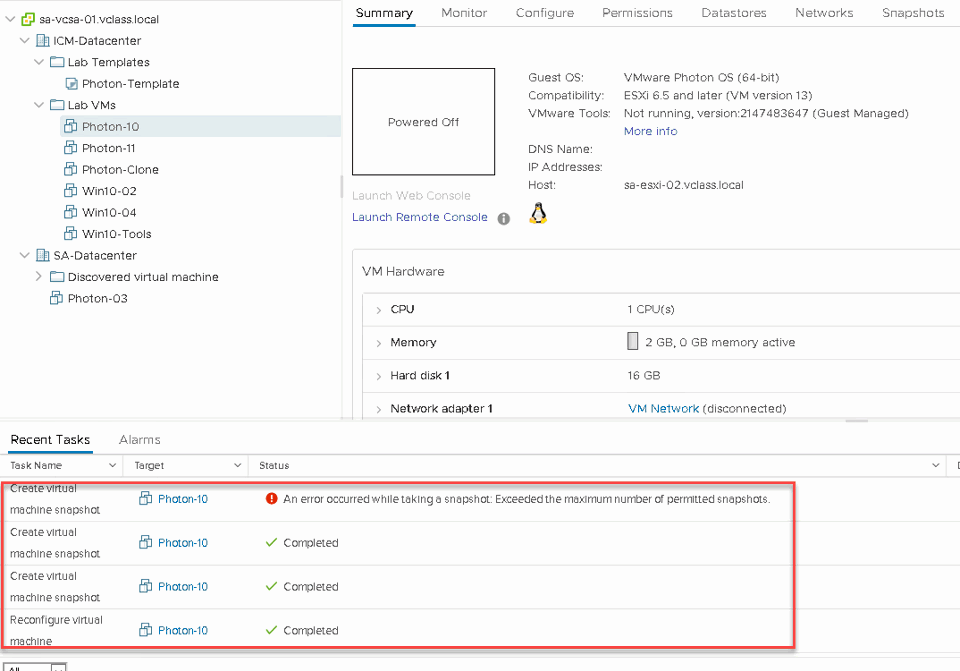The image size is (960, 671).
Task: Click the 'VMware Photon OS (64-bit)' value
Action: pos(701,77)
